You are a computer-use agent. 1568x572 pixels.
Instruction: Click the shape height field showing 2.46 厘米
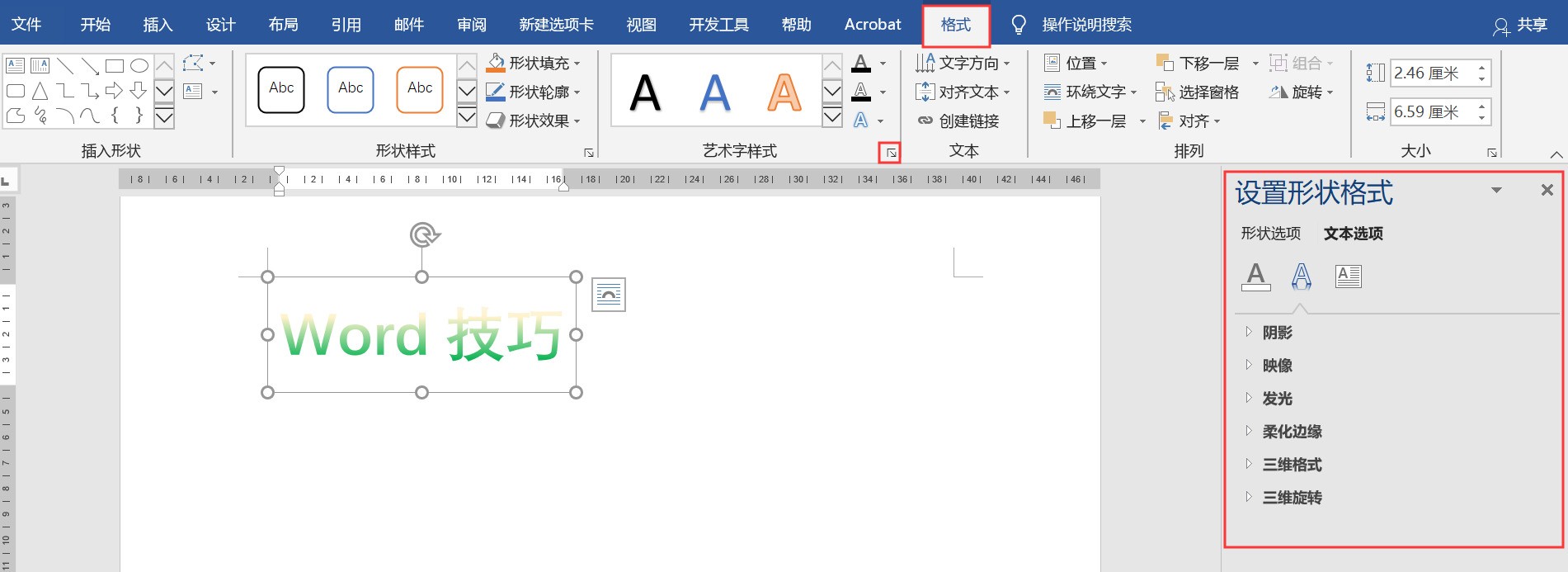(1431, 73)
